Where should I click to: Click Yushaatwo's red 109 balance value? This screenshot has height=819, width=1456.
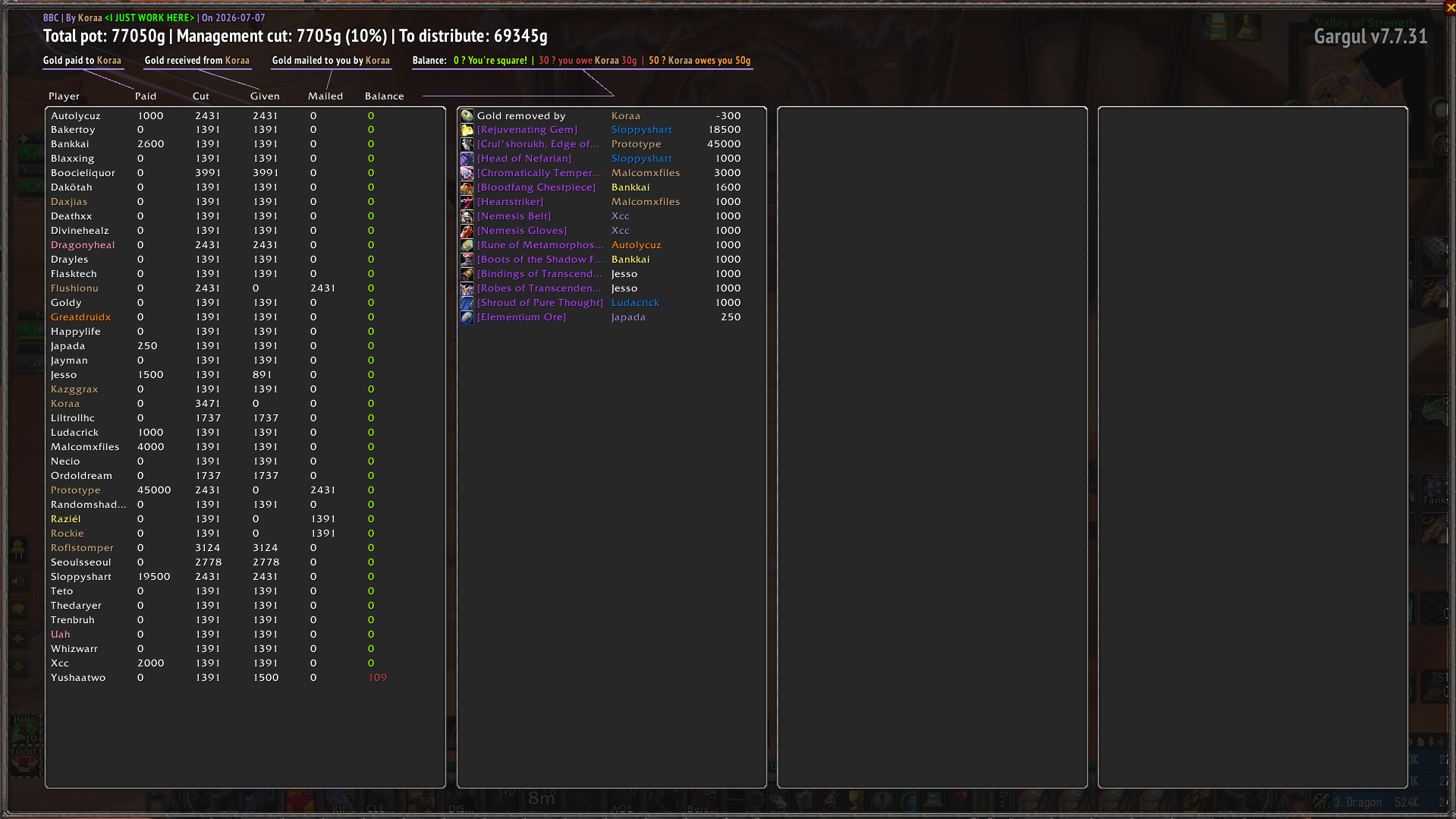(x=378, y=678)
